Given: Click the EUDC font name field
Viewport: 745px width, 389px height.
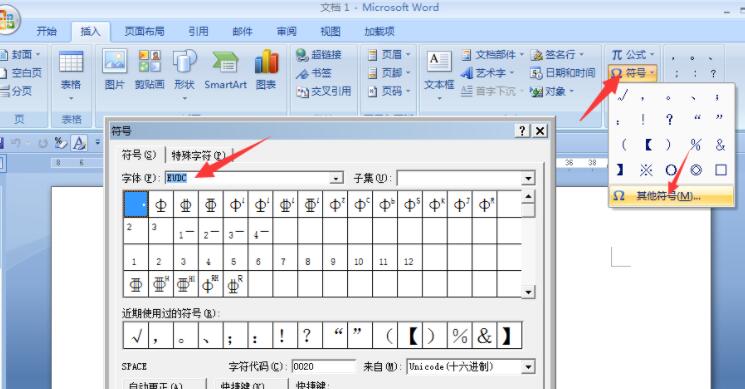Looking at the screenshot, I should pos(248,178).
